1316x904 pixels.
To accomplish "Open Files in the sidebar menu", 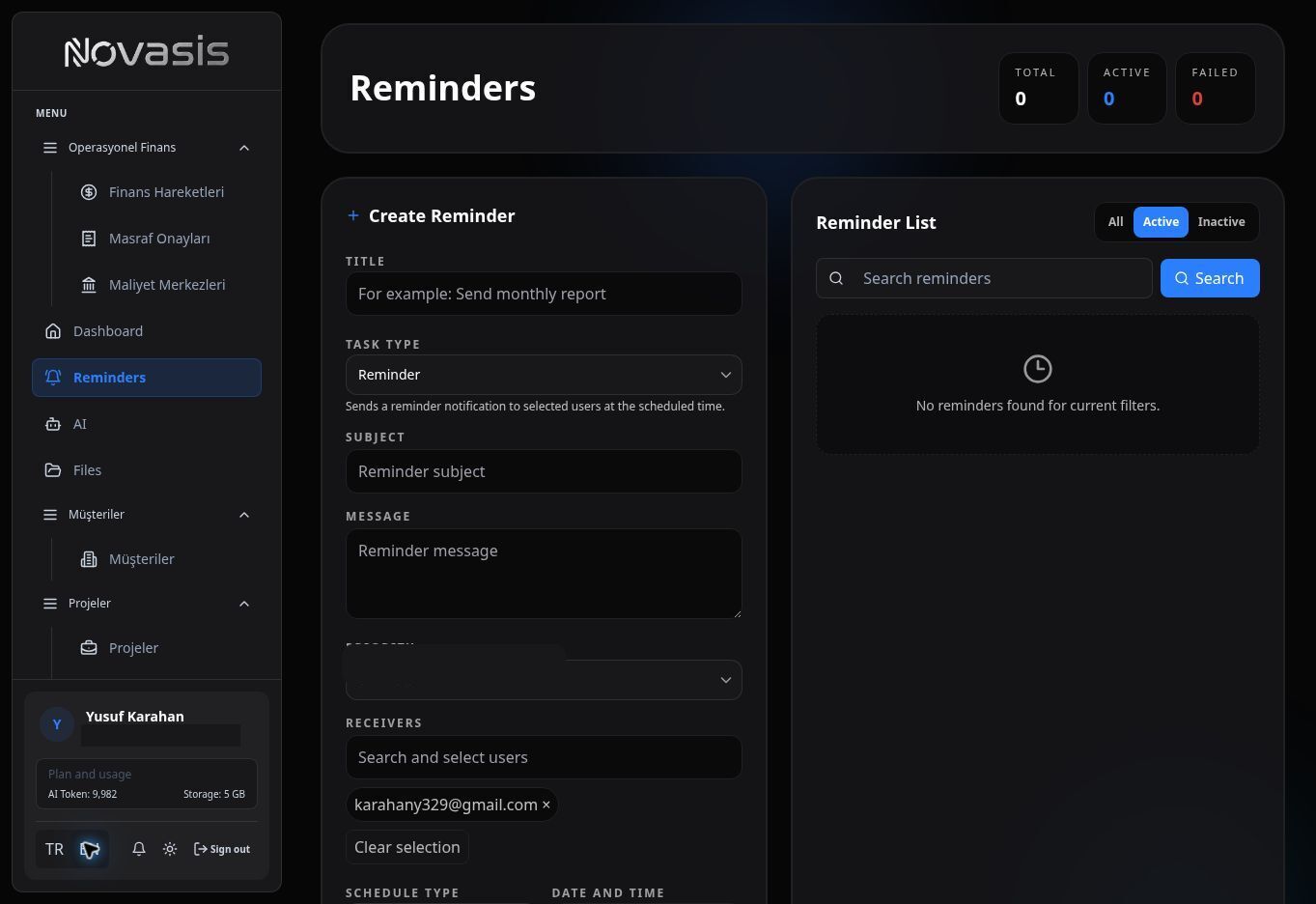I will point(147,470).
